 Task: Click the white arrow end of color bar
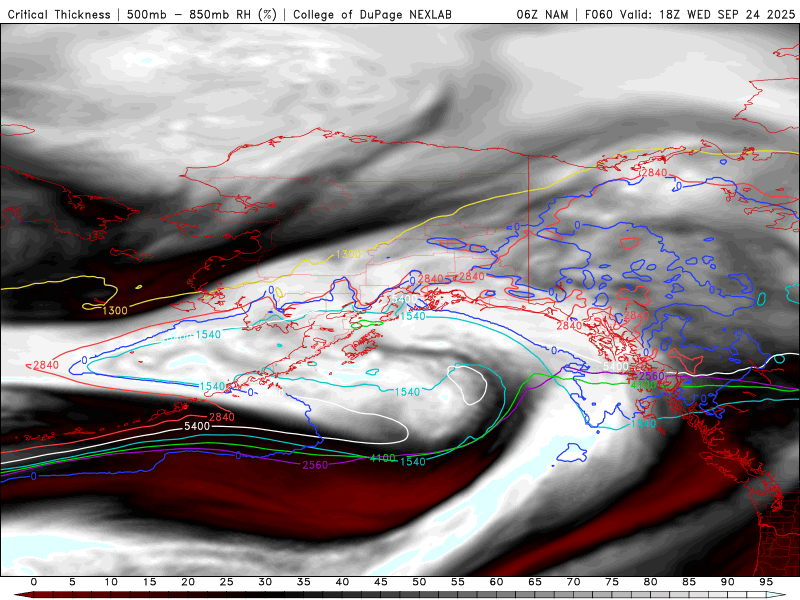pyautogui.click(x=776, y=595)
